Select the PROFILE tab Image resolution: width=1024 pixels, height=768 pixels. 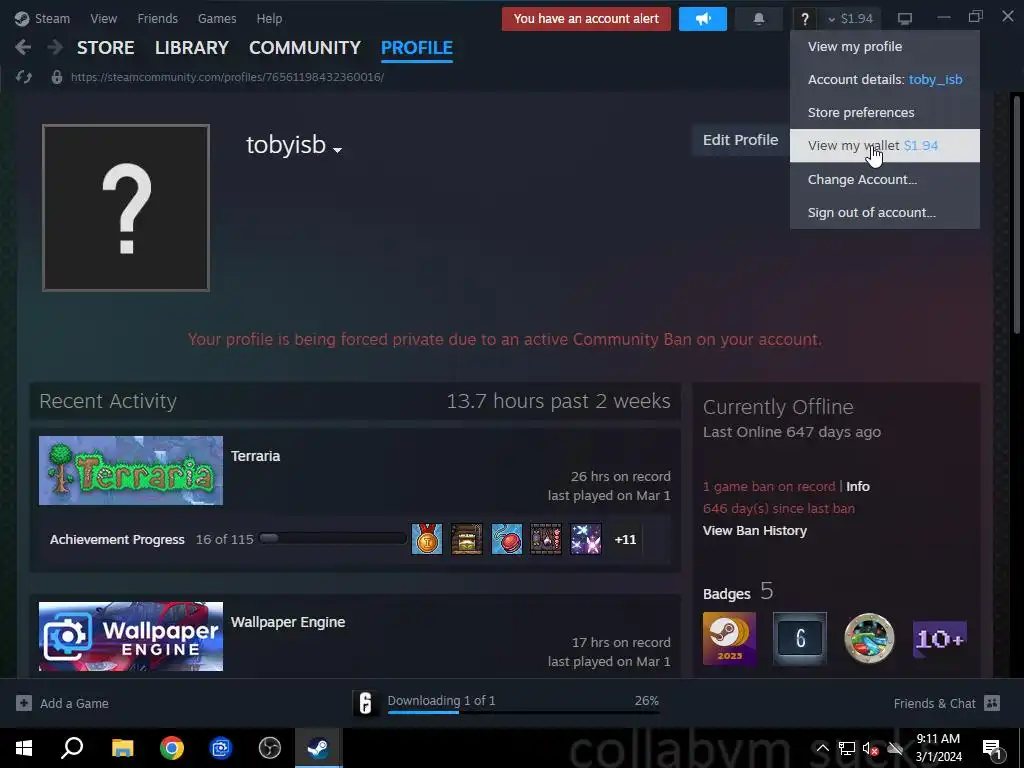(417, 48)
